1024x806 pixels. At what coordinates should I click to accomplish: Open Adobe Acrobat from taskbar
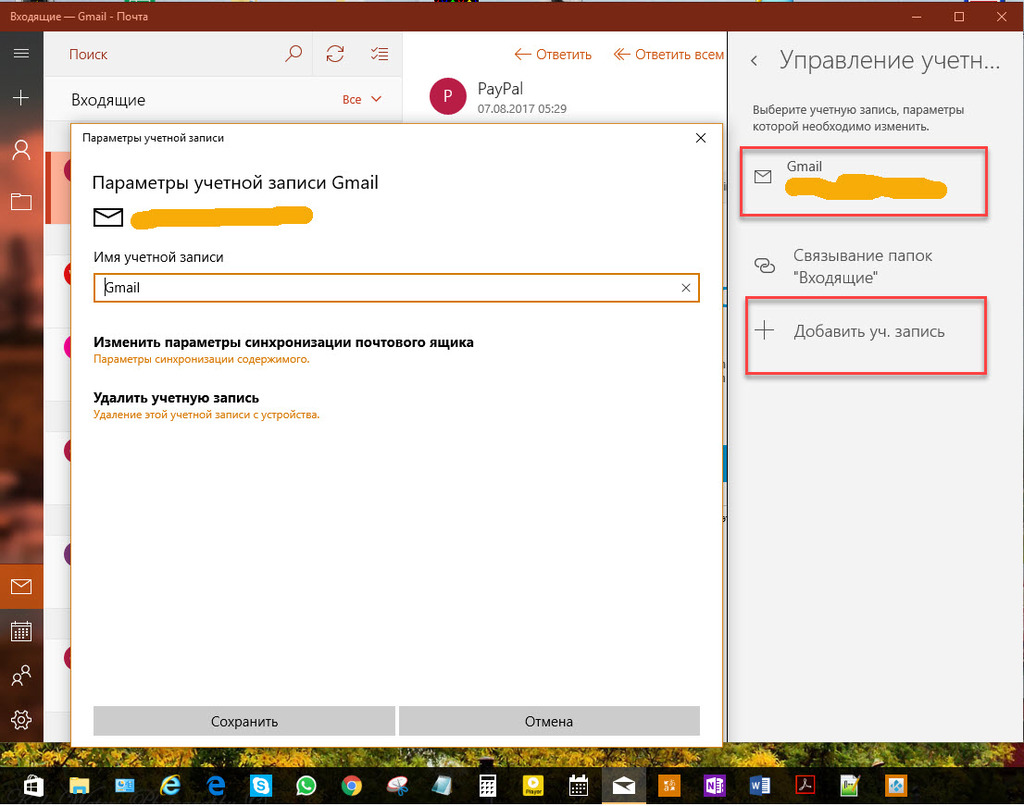tap(805, 786)
